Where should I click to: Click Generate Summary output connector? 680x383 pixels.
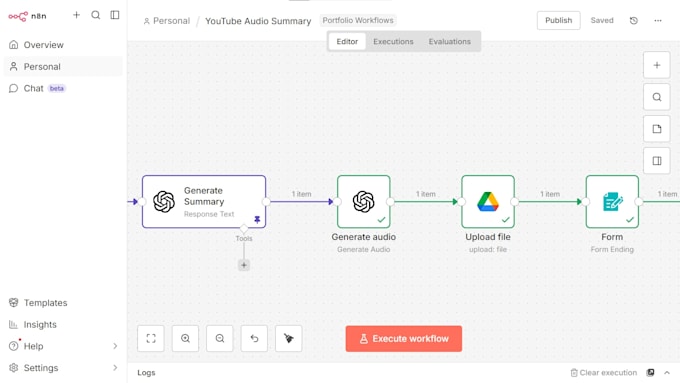pyautogui.click(x=266, y=202)
